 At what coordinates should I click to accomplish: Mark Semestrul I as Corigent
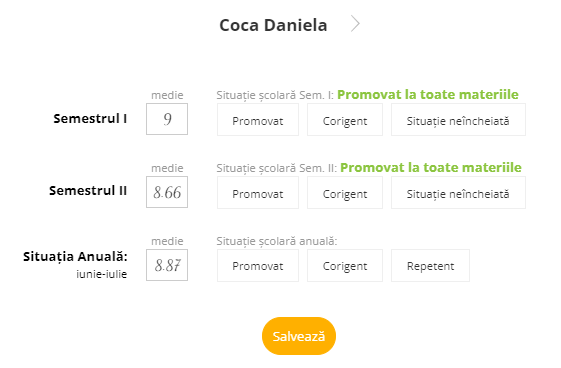(345, 120)
